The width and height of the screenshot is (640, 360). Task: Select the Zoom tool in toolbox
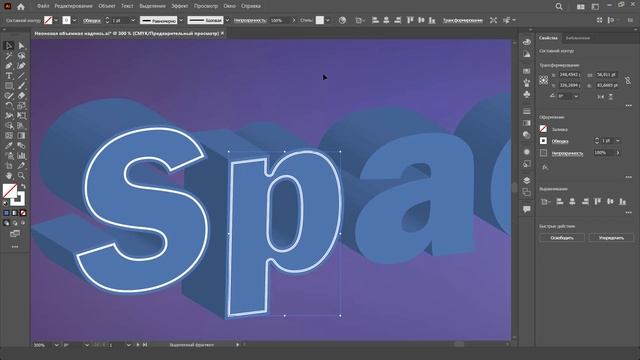pos(21,176)
